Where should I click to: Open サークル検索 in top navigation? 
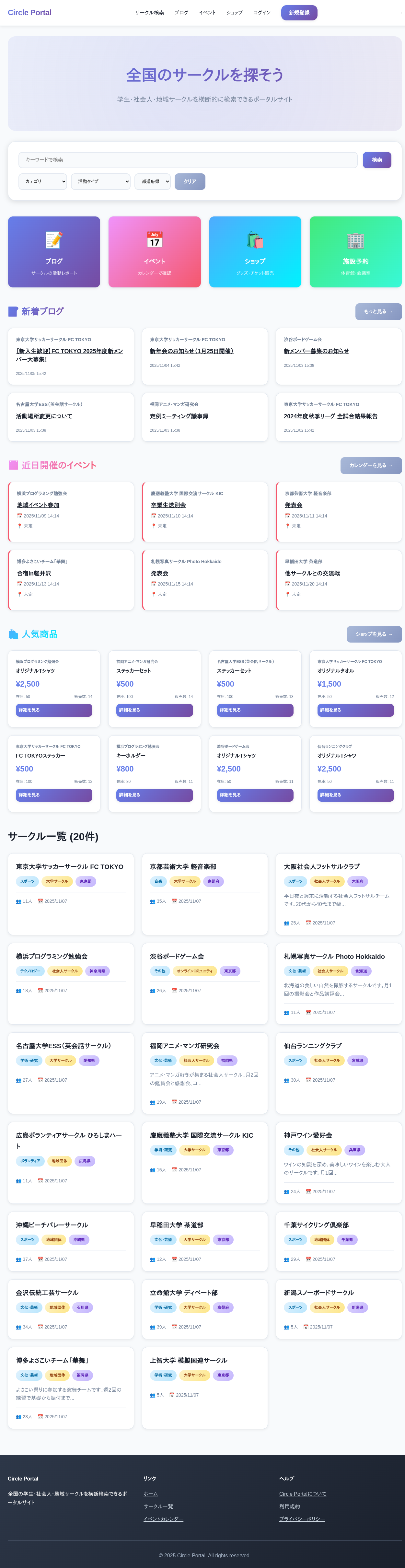[149, 13]
